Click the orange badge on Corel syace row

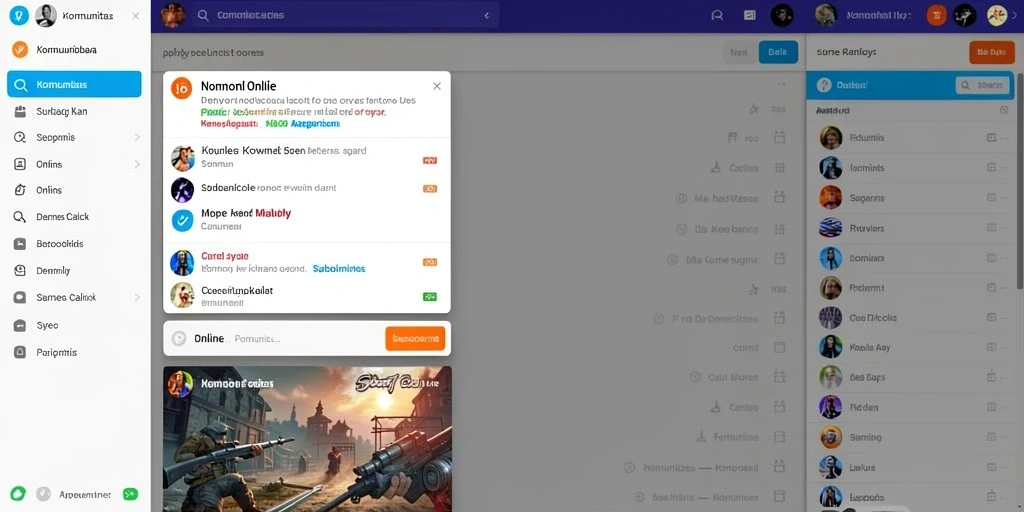coord(430,262)
